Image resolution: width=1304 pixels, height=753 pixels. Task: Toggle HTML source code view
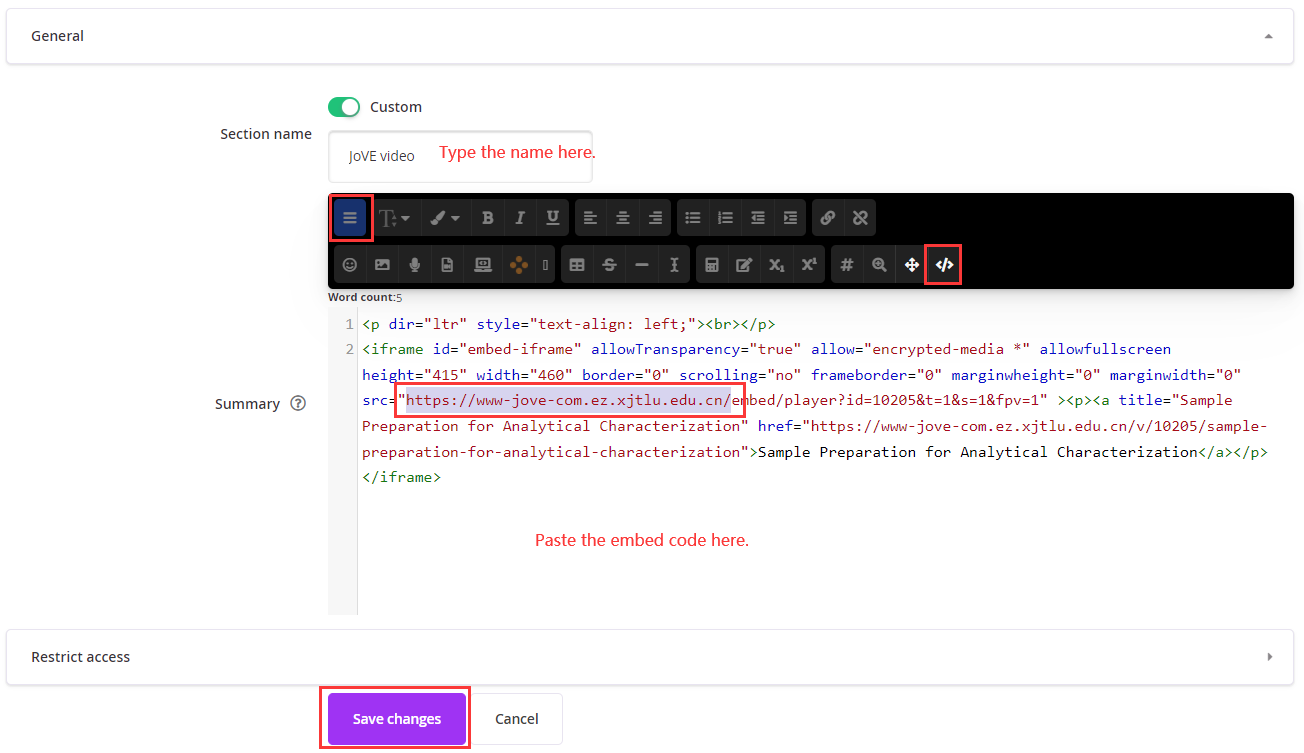point(944,265)
